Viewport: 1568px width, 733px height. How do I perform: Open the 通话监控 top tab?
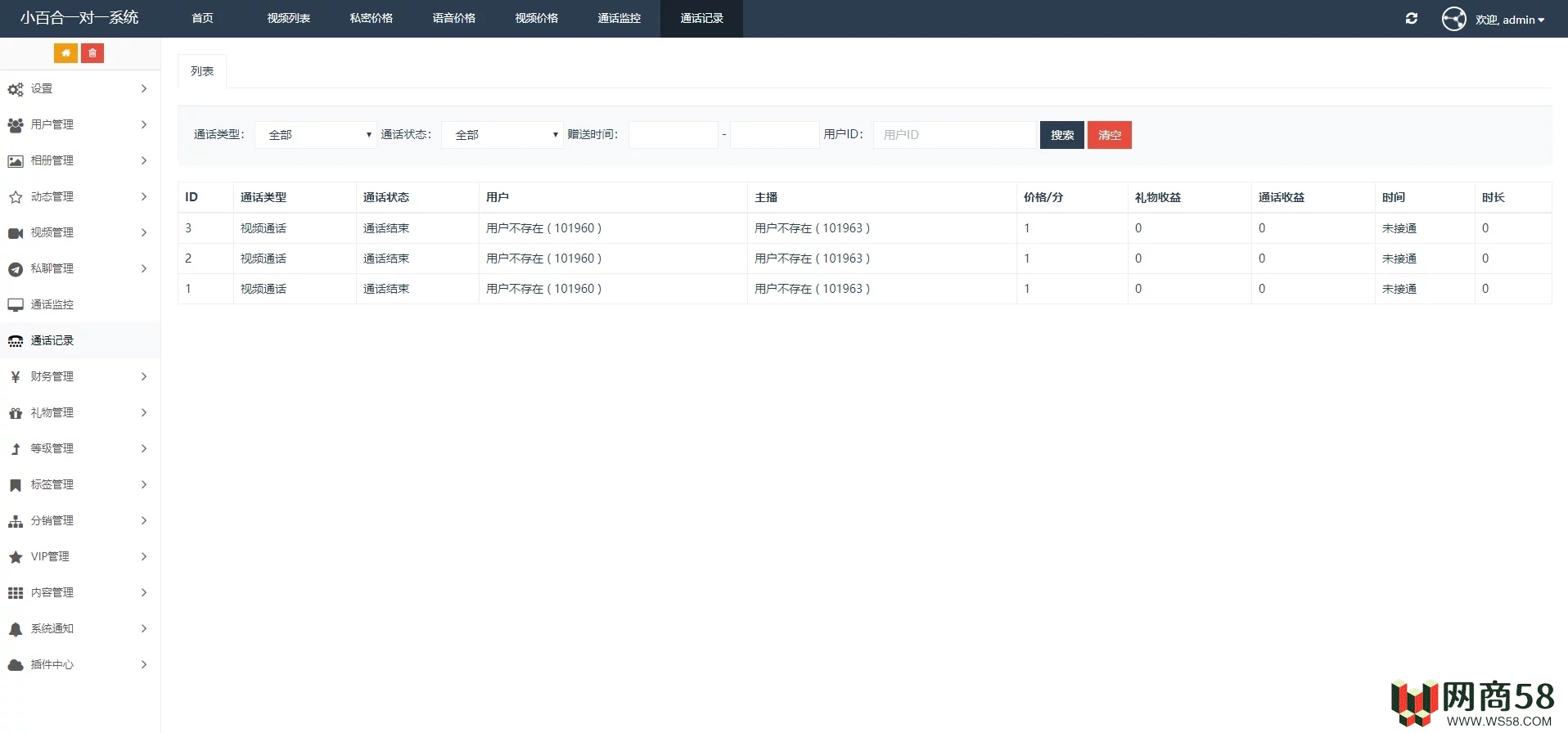coord(620,19)
